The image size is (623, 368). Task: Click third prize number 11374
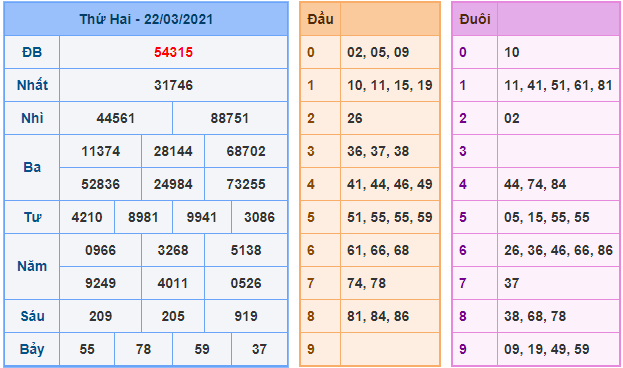coord(101,151)
